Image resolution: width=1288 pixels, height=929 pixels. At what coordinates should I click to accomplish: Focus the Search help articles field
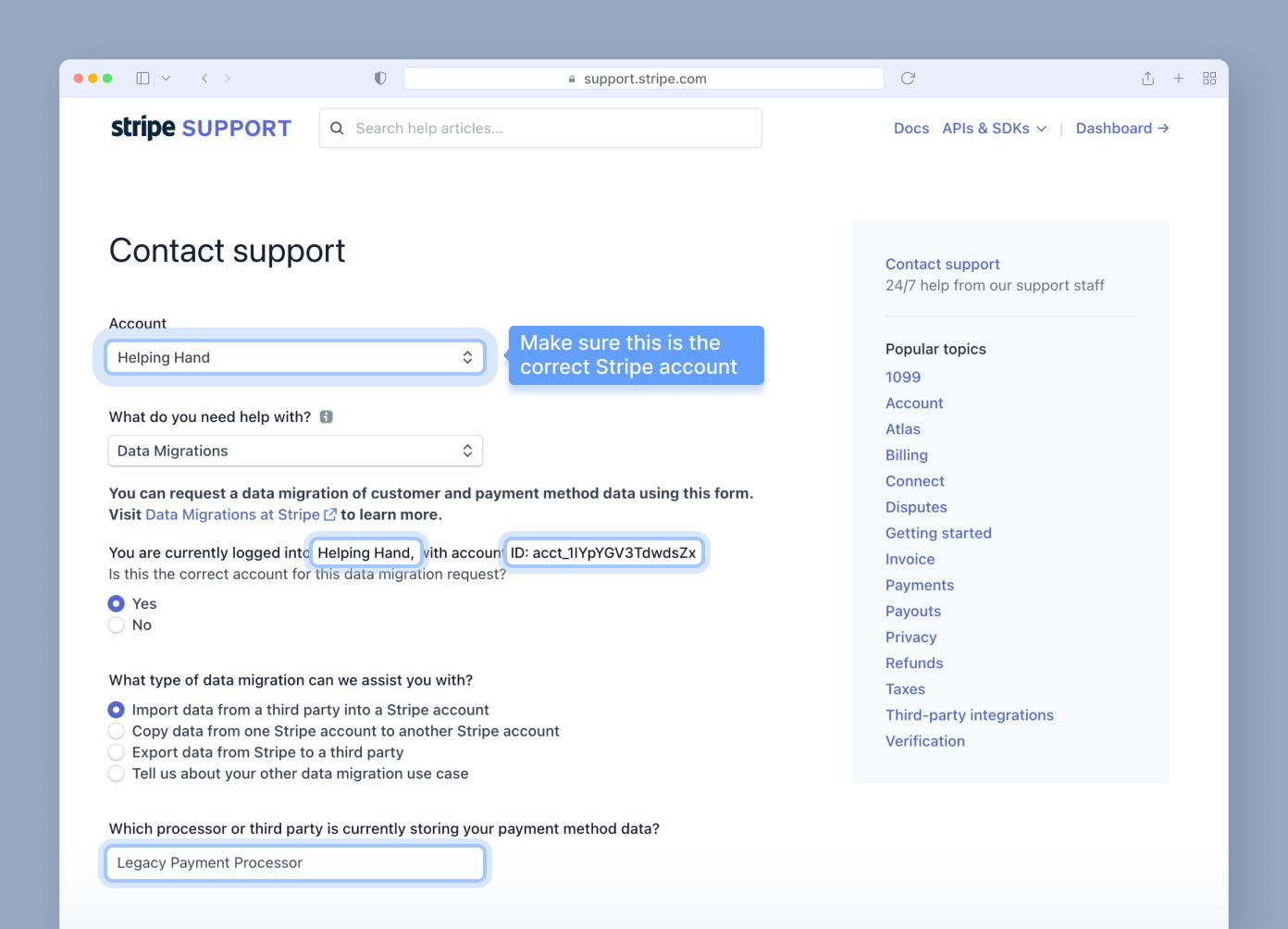coord(540,129)
